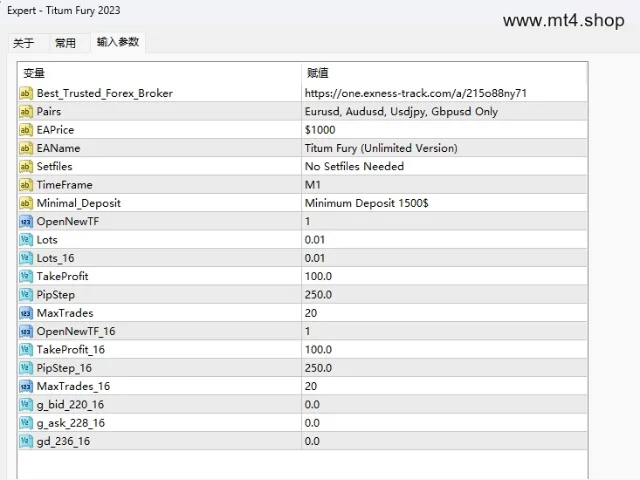This screenshot has height=480, width=640.
Task: Edit the MaxTrades_16 value 20
Action: [x=444, y=386]
